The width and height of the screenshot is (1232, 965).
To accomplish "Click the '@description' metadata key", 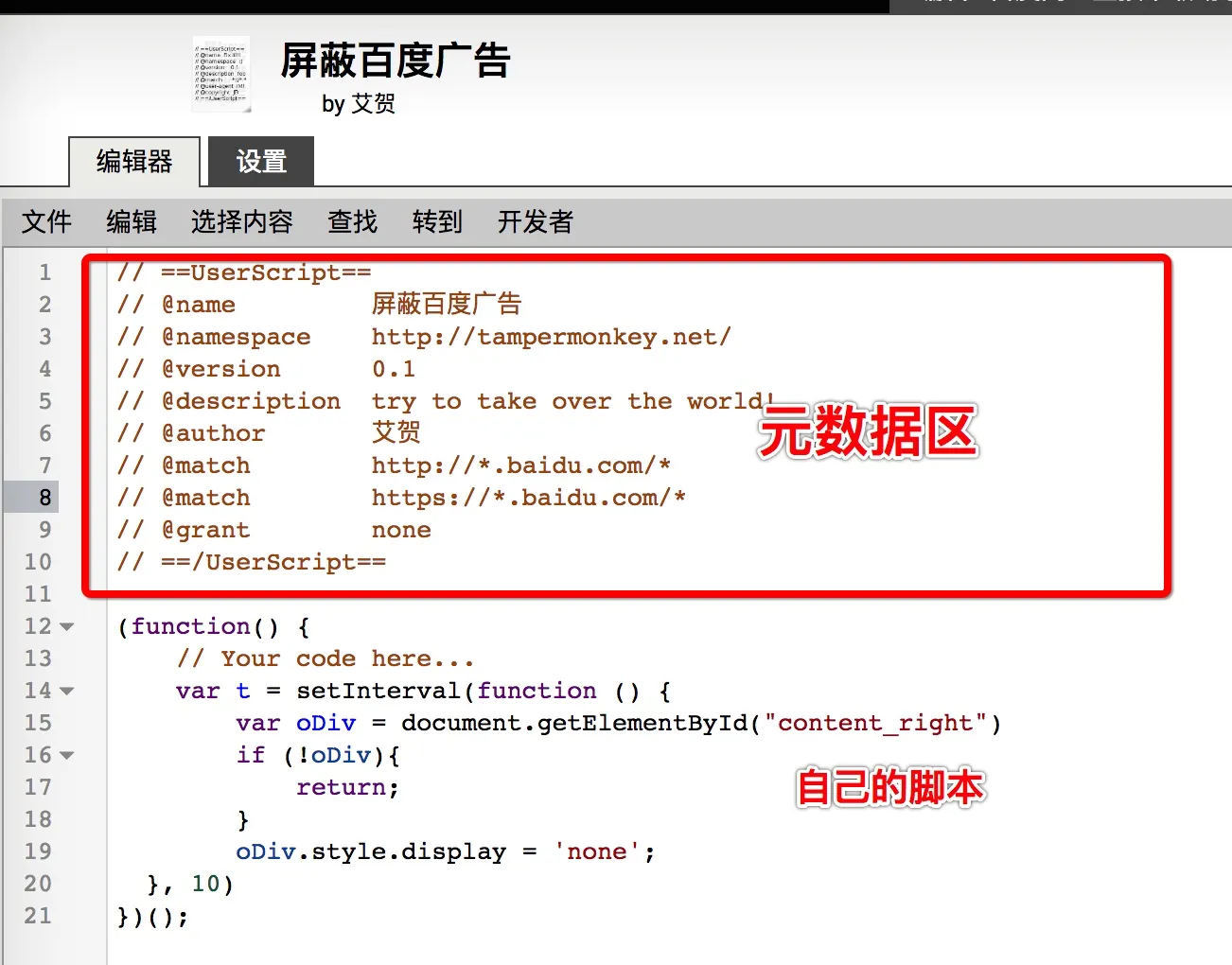I will tap(251, 401).
